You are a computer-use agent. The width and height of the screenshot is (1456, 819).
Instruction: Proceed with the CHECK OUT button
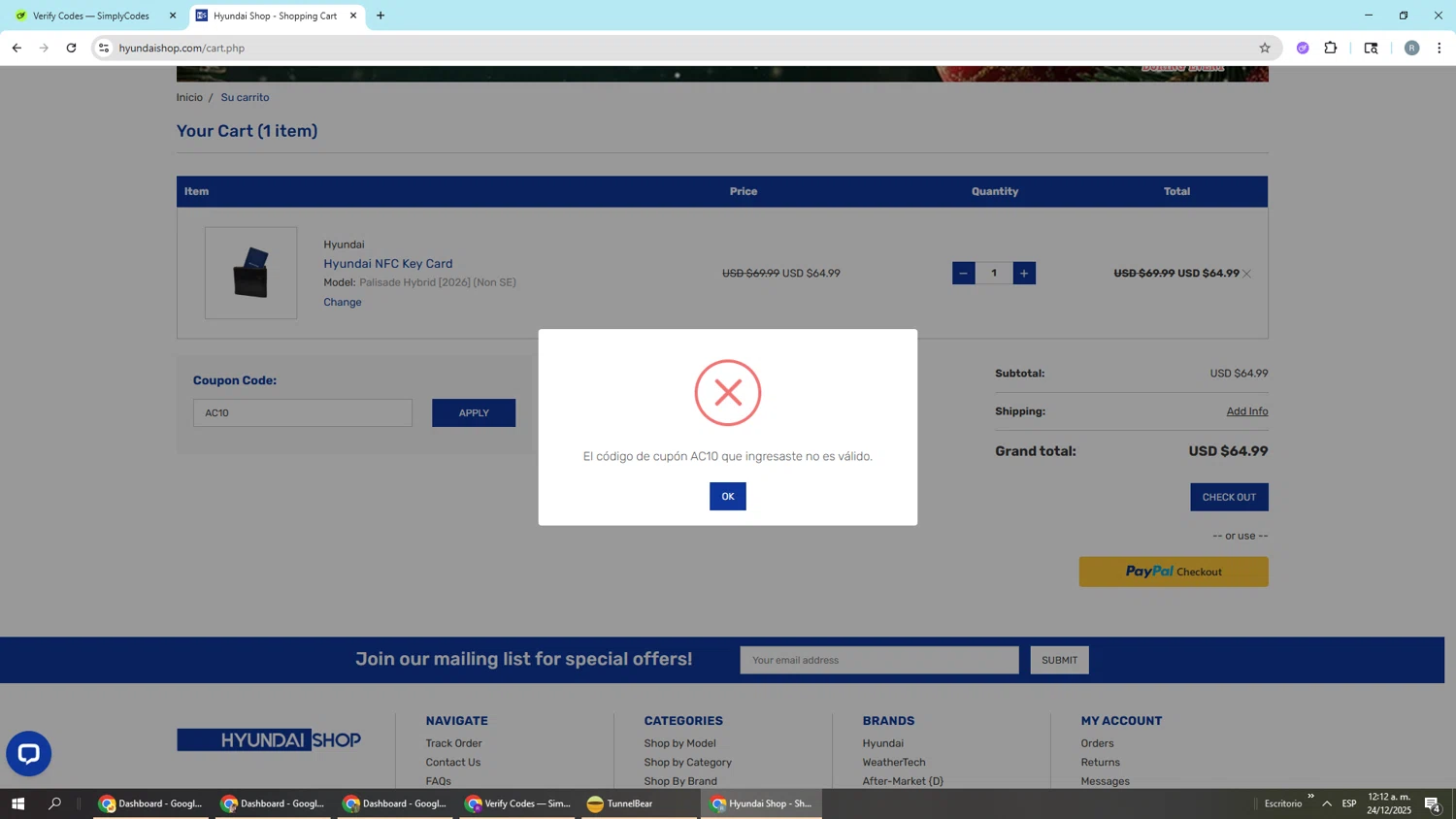point(1229,497)
